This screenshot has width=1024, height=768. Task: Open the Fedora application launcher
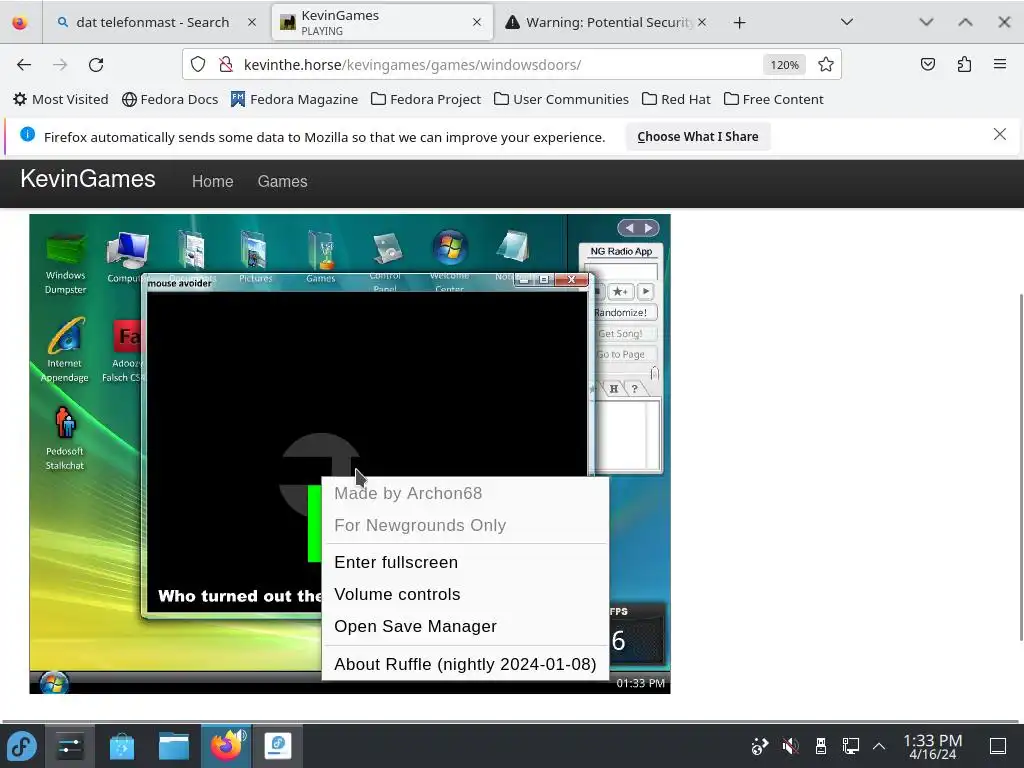click(x=22, y=746)
